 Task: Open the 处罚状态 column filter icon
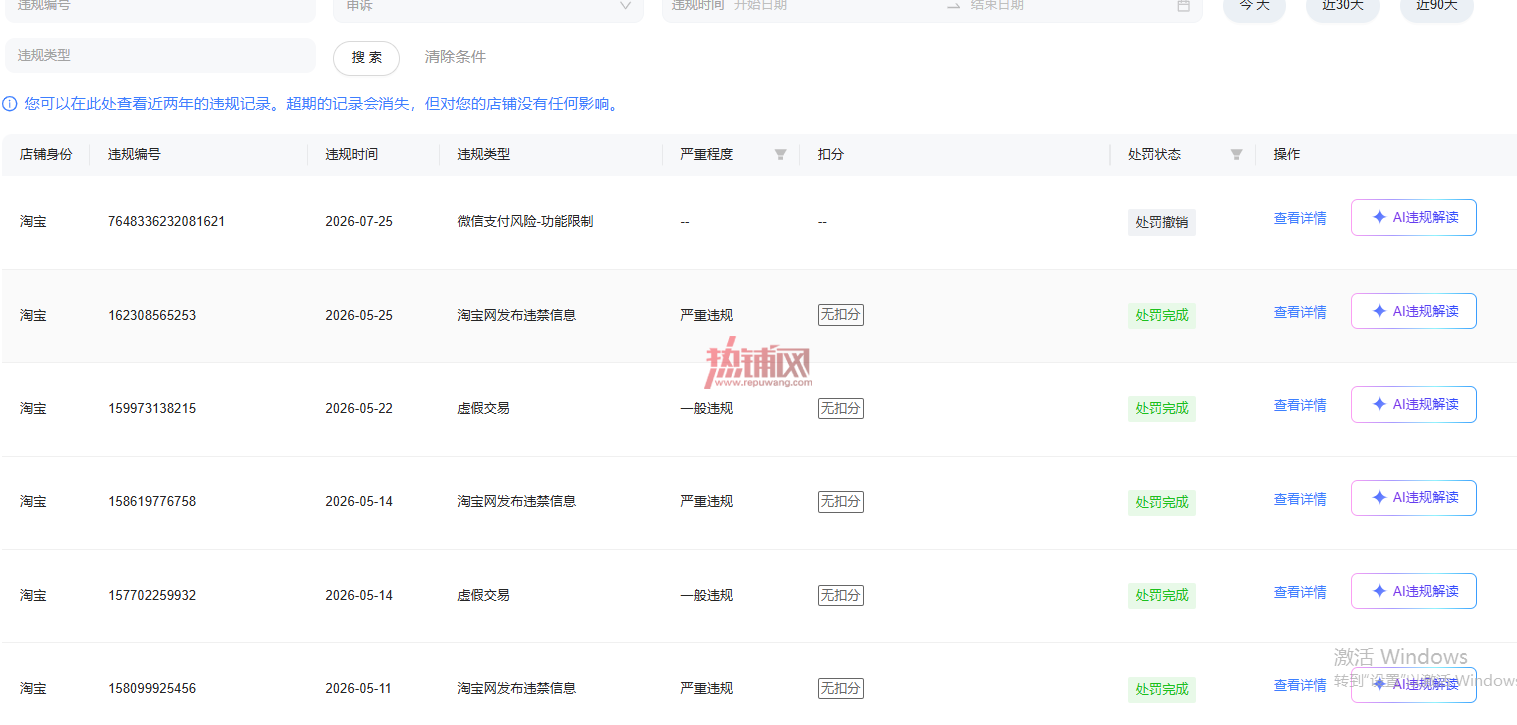1236,155
